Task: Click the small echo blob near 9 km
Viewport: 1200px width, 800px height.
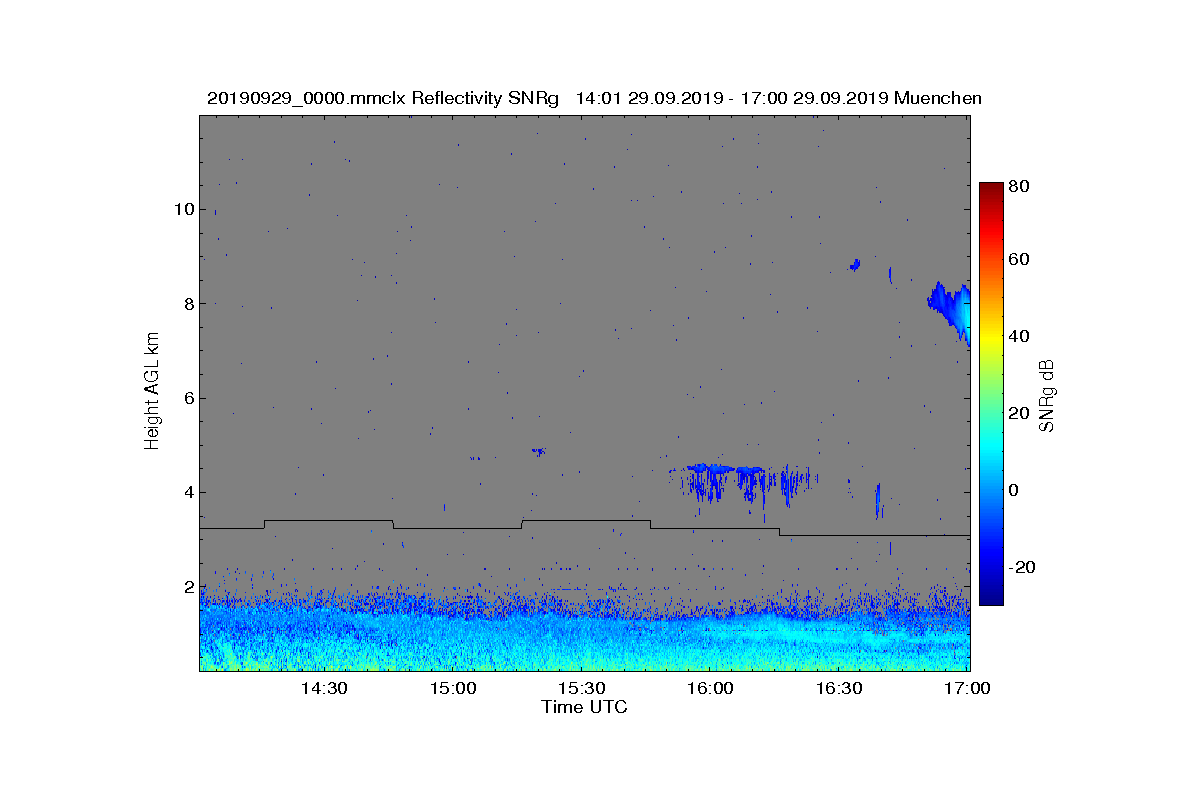Action: pyautogui.click(x=855, y=265)
